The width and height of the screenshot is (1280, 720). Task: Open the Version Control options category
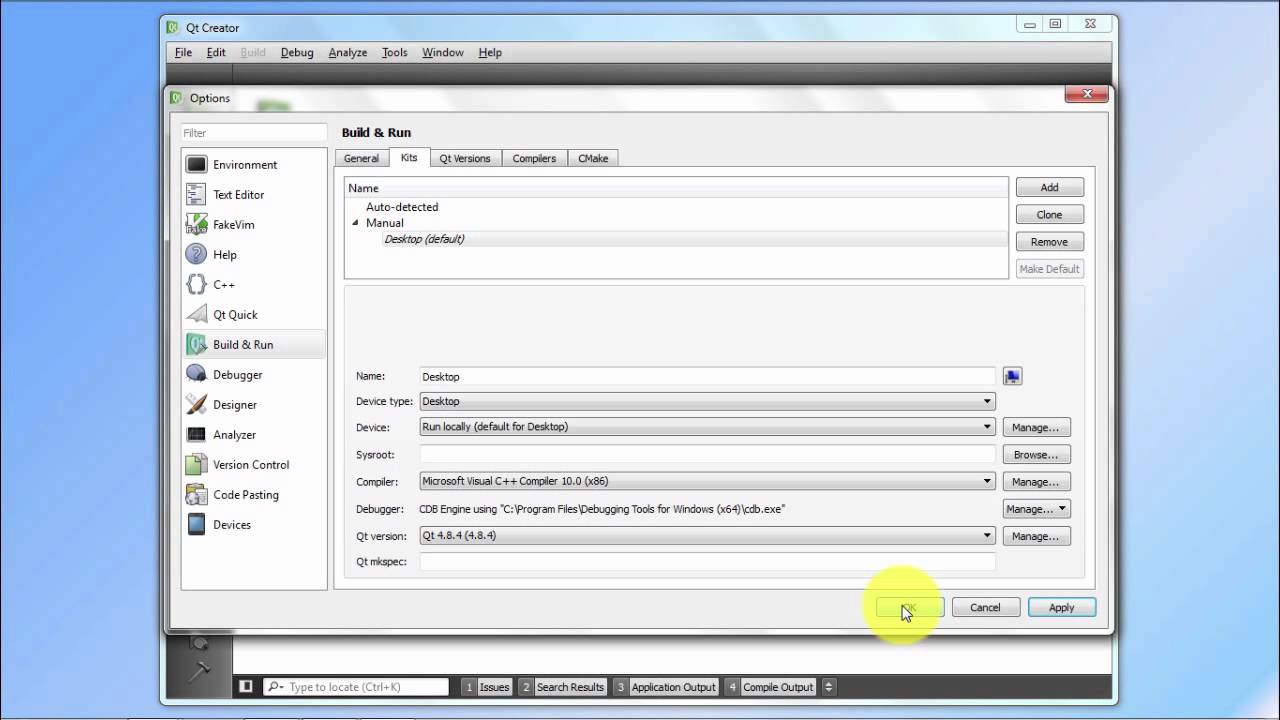click(254, 465)
